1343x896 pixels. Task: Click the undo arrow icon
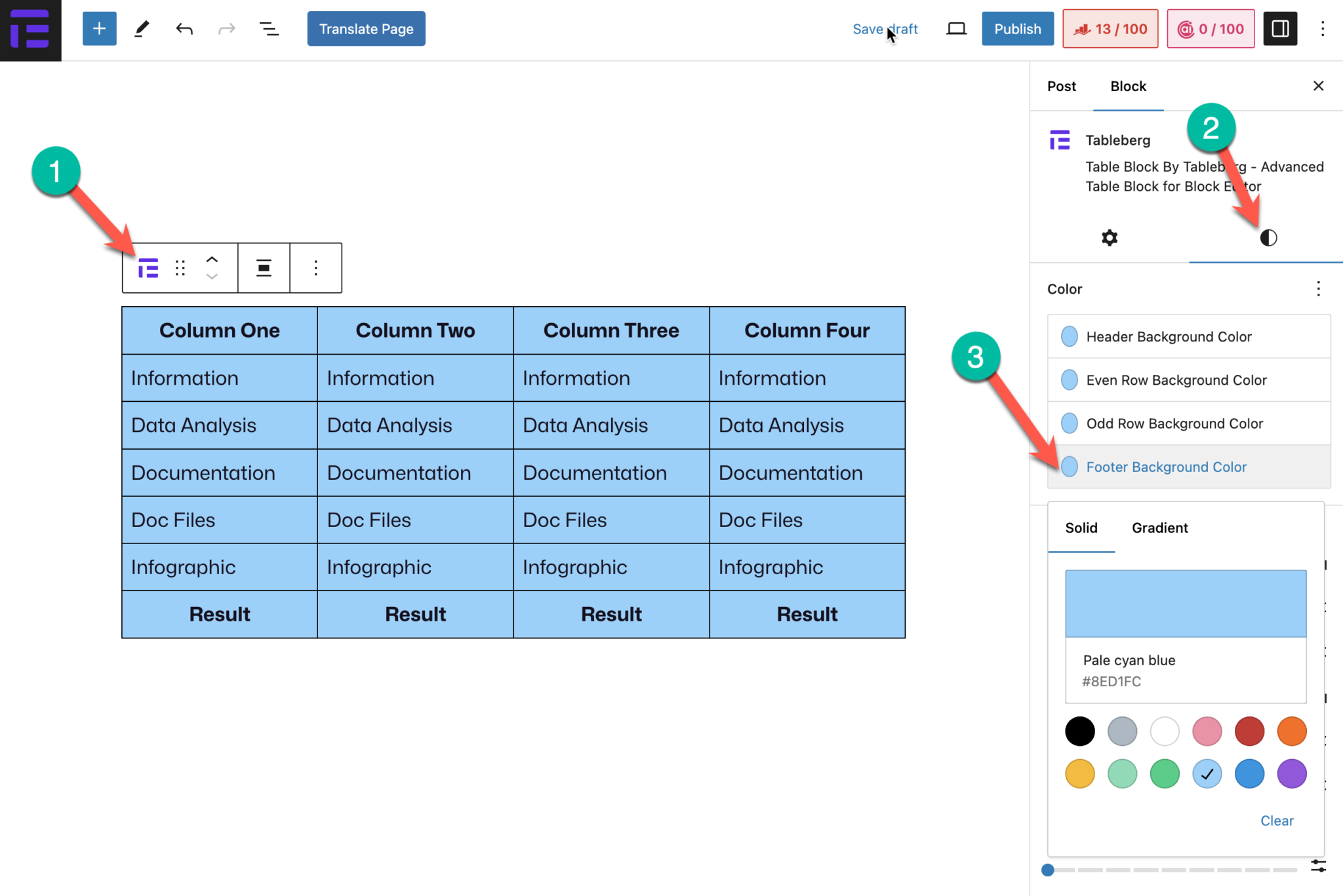pos(184,29)
